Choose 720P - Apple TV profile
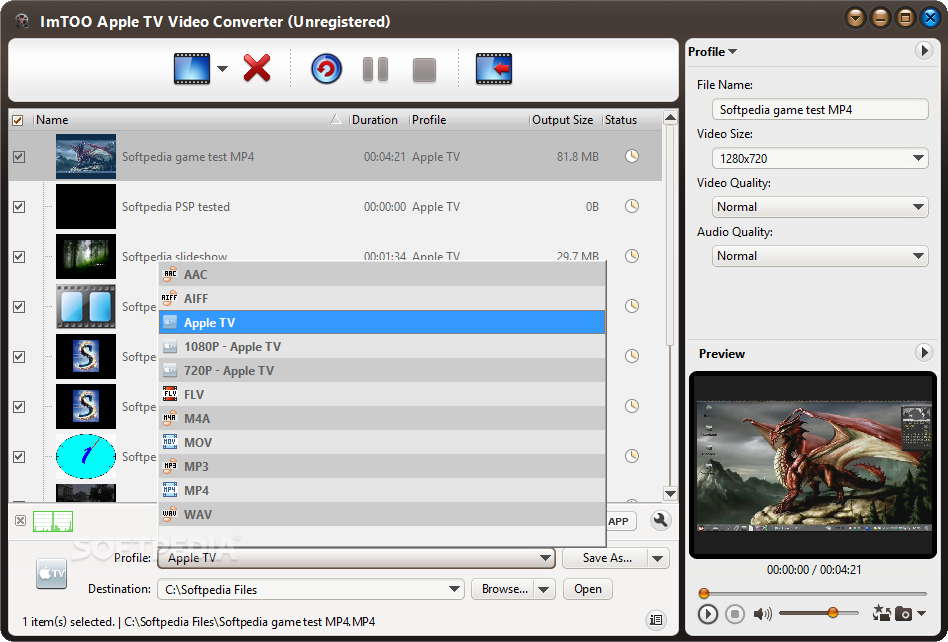The width and height of the screenshot is (948, 642). click(x=382, y=371)
